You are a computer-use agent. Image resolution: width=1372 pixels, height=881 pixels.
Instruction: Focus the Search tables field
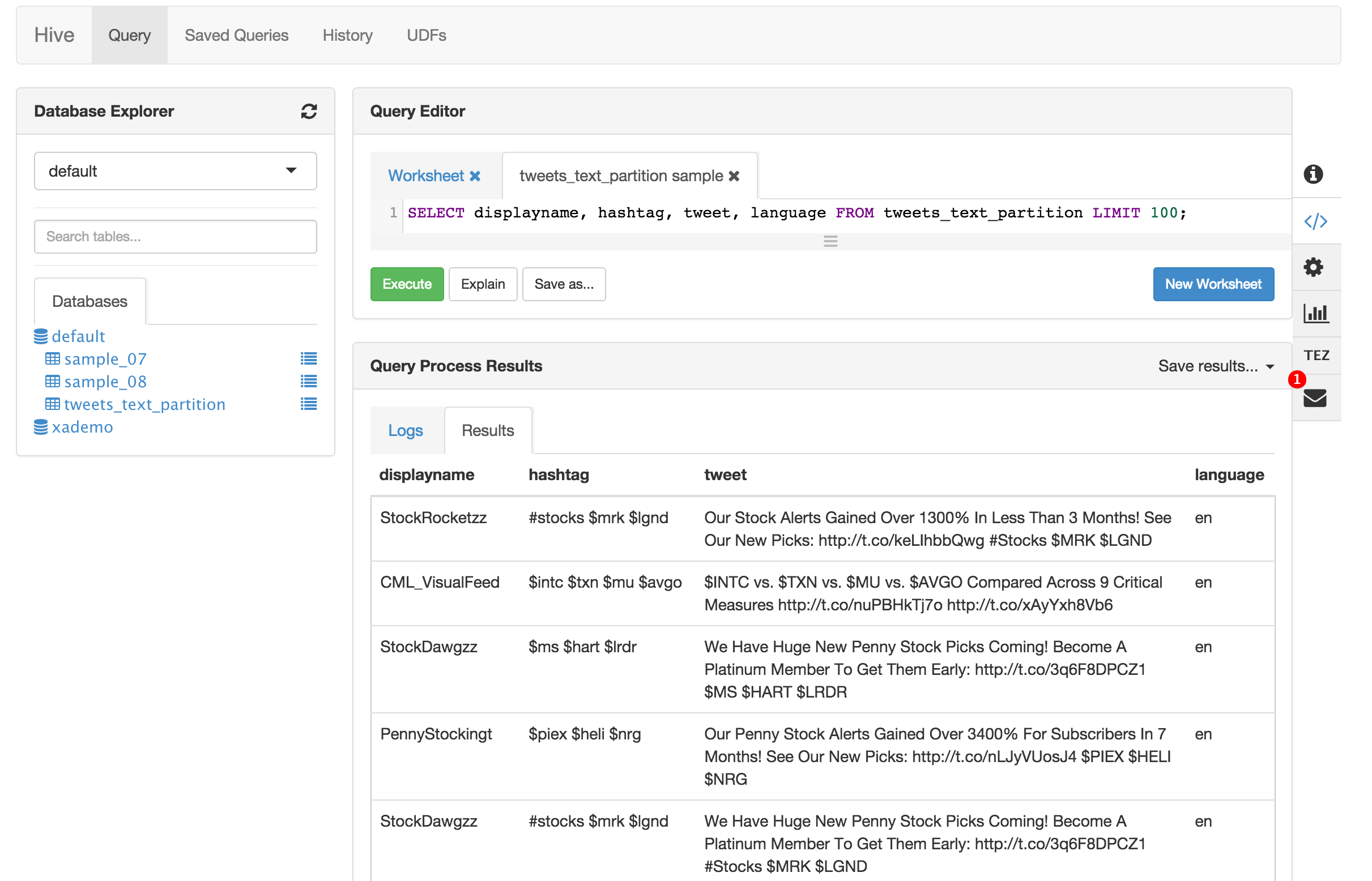click(x=175, y=236)
